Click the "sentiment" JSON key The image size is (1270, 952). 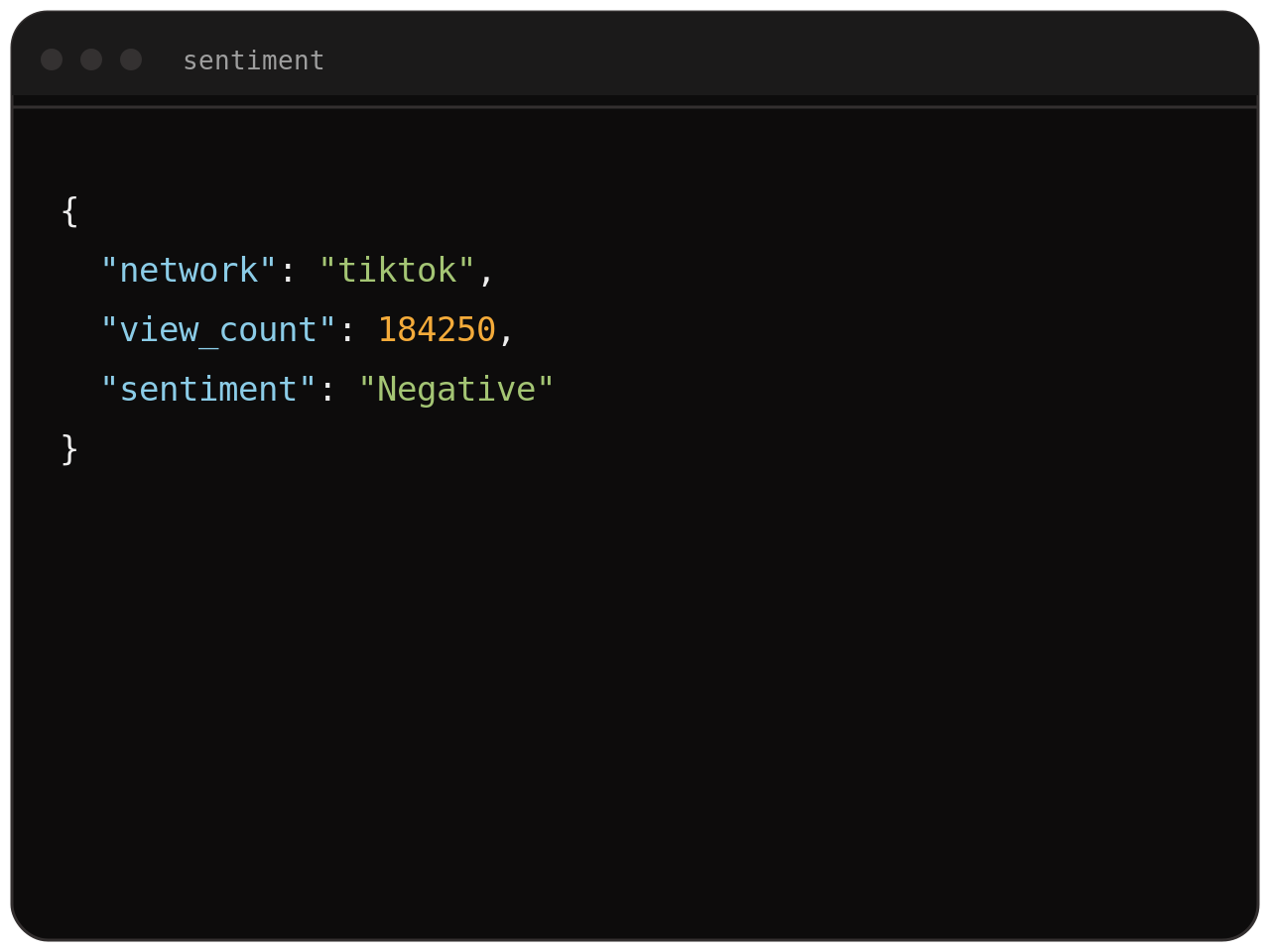[208, 389]
